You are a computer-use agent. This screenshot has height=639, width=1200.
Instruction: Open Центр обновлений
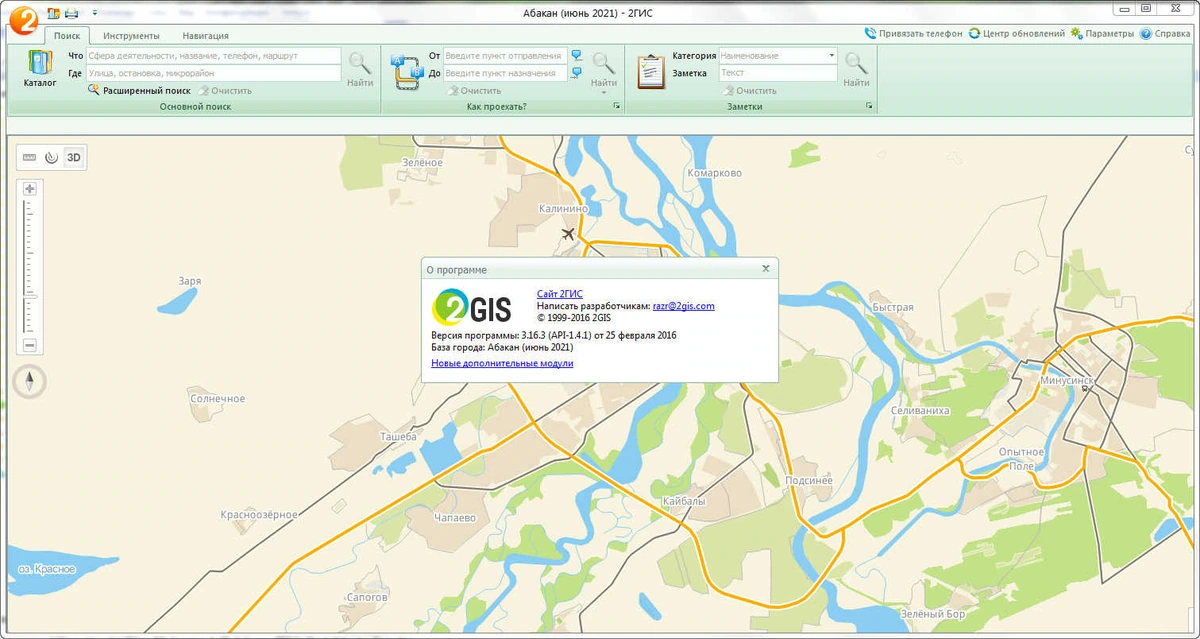click(x=1017, y=33)
